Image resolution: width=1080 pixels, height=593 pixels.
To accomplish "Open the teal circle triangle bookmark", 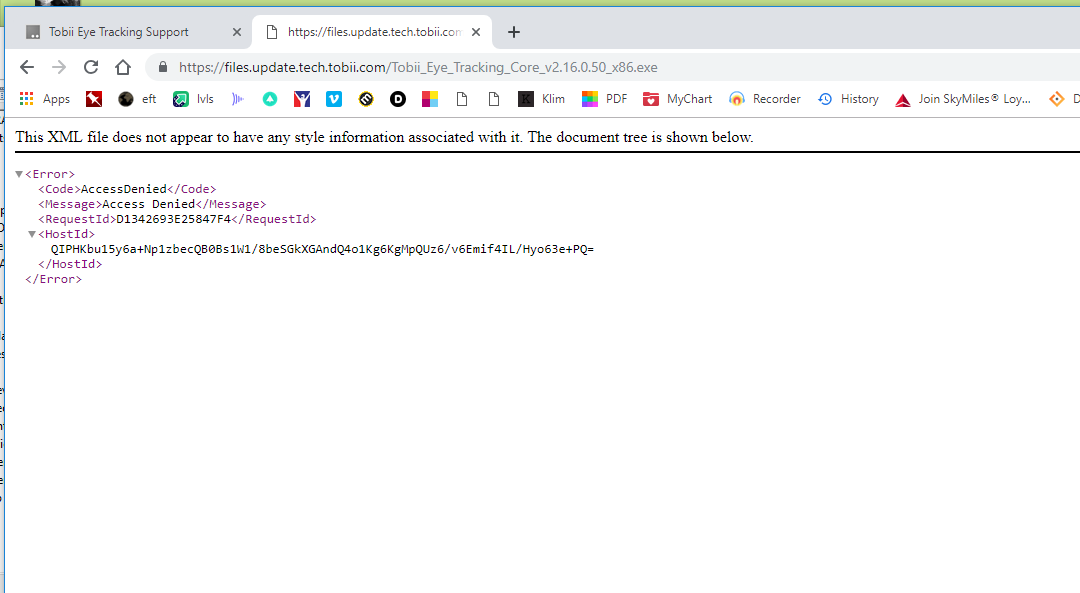I will pyautogui.click(x=270, y=99).
